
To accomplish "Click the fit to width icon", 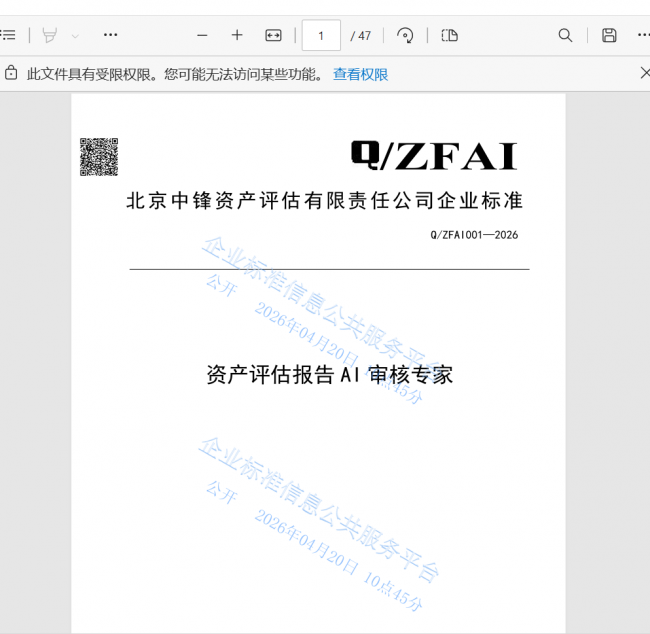I will tap(273, 35).
